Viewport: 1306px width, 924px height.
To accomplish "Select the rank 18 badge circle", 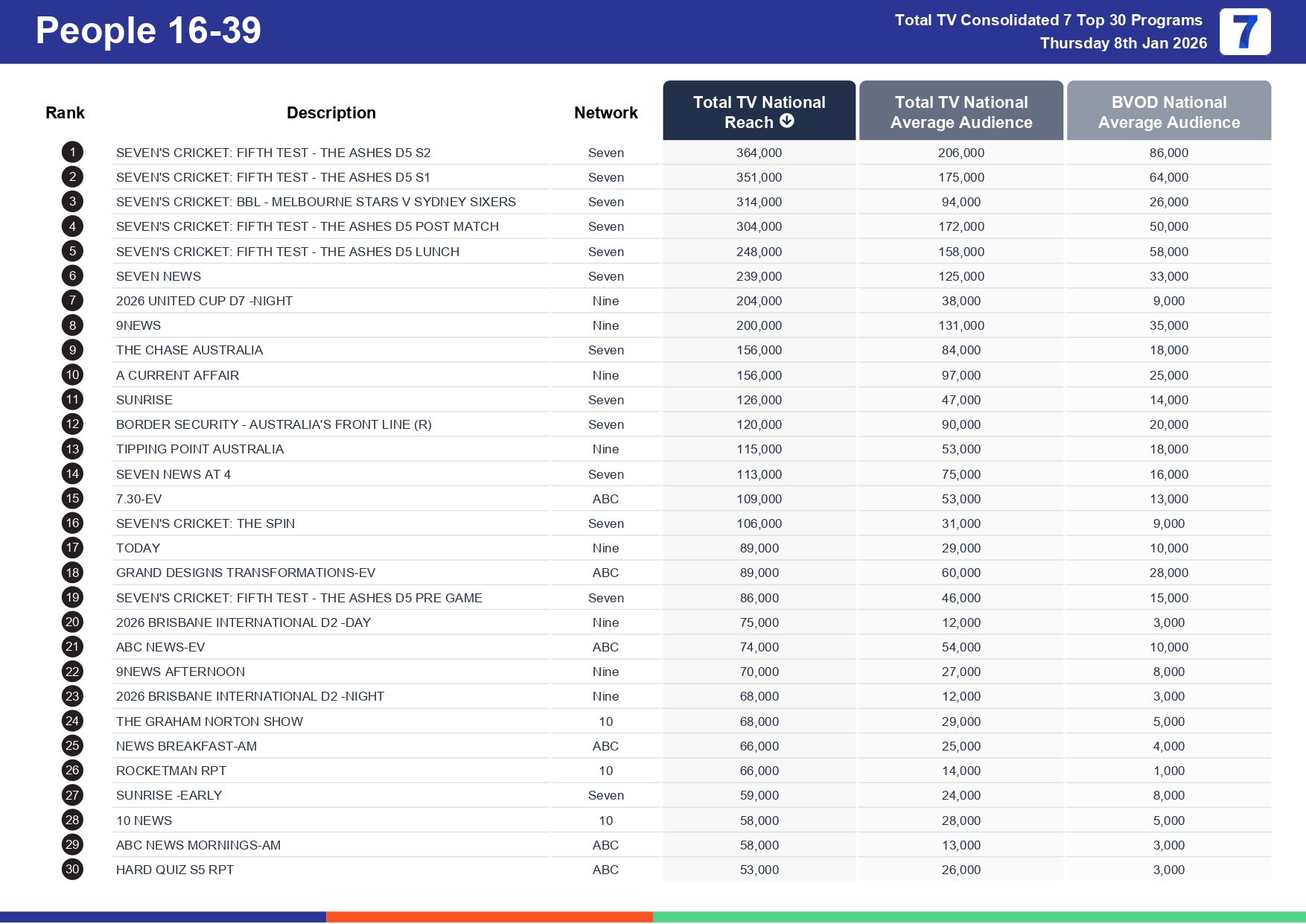I will tap(71, 573).
